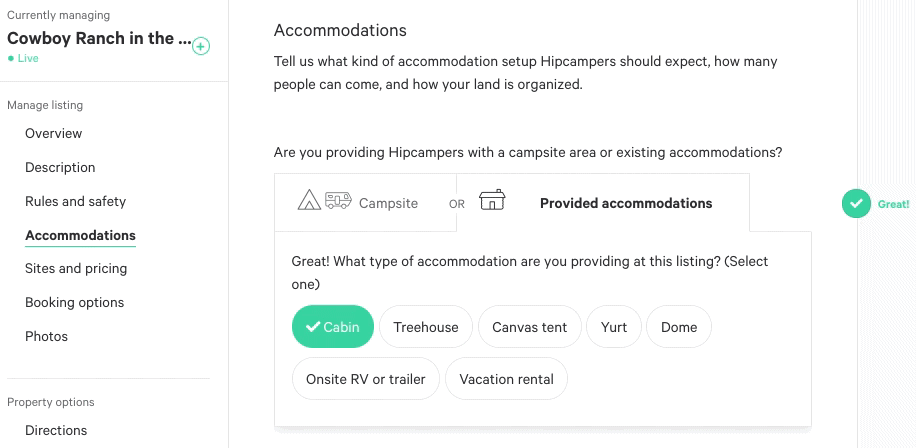Open Booking options in sidebar

click(x=75, y=303)
